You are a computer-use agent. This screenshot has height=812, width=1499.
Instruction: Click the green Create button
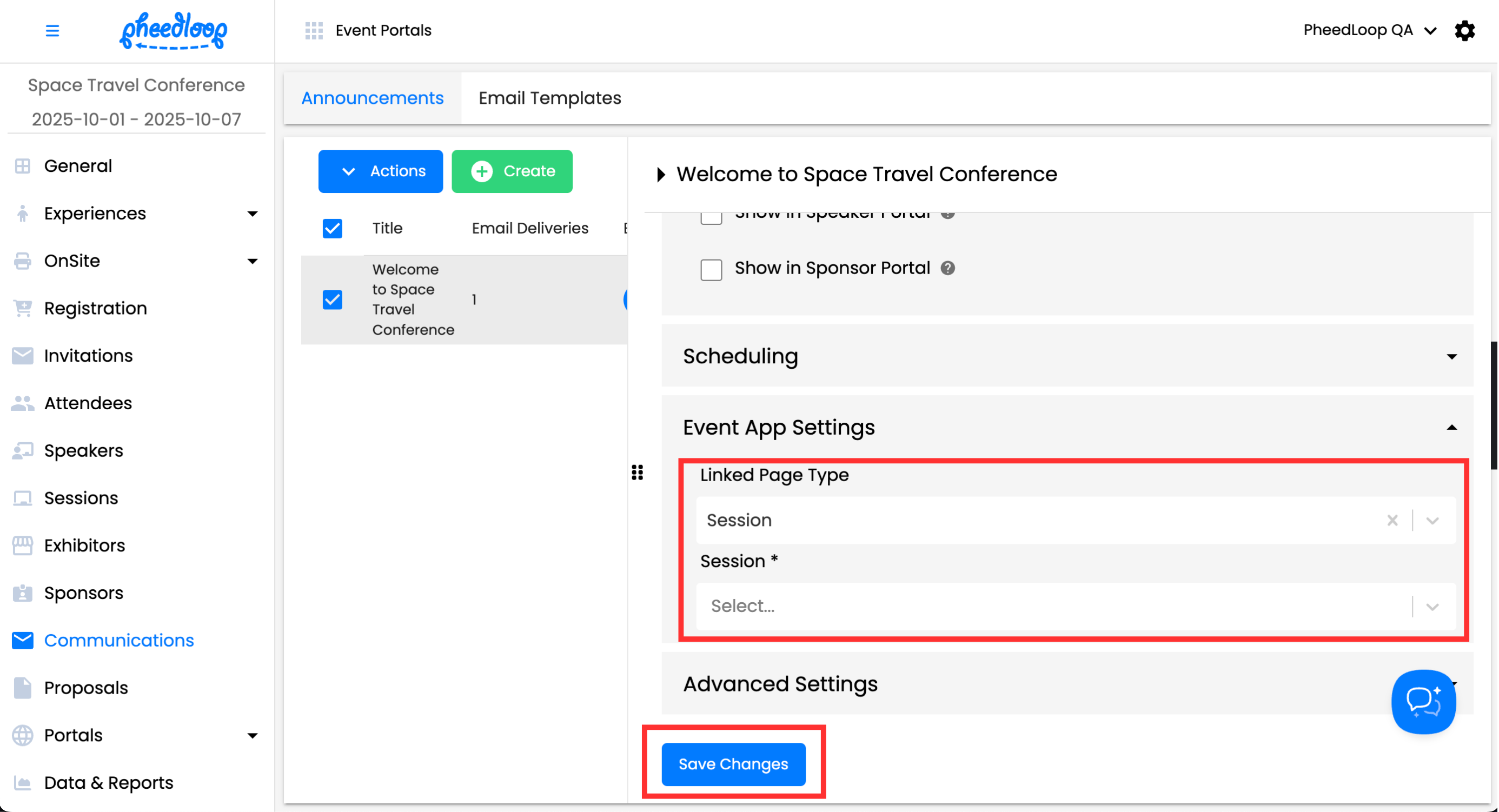coord(512,171)
